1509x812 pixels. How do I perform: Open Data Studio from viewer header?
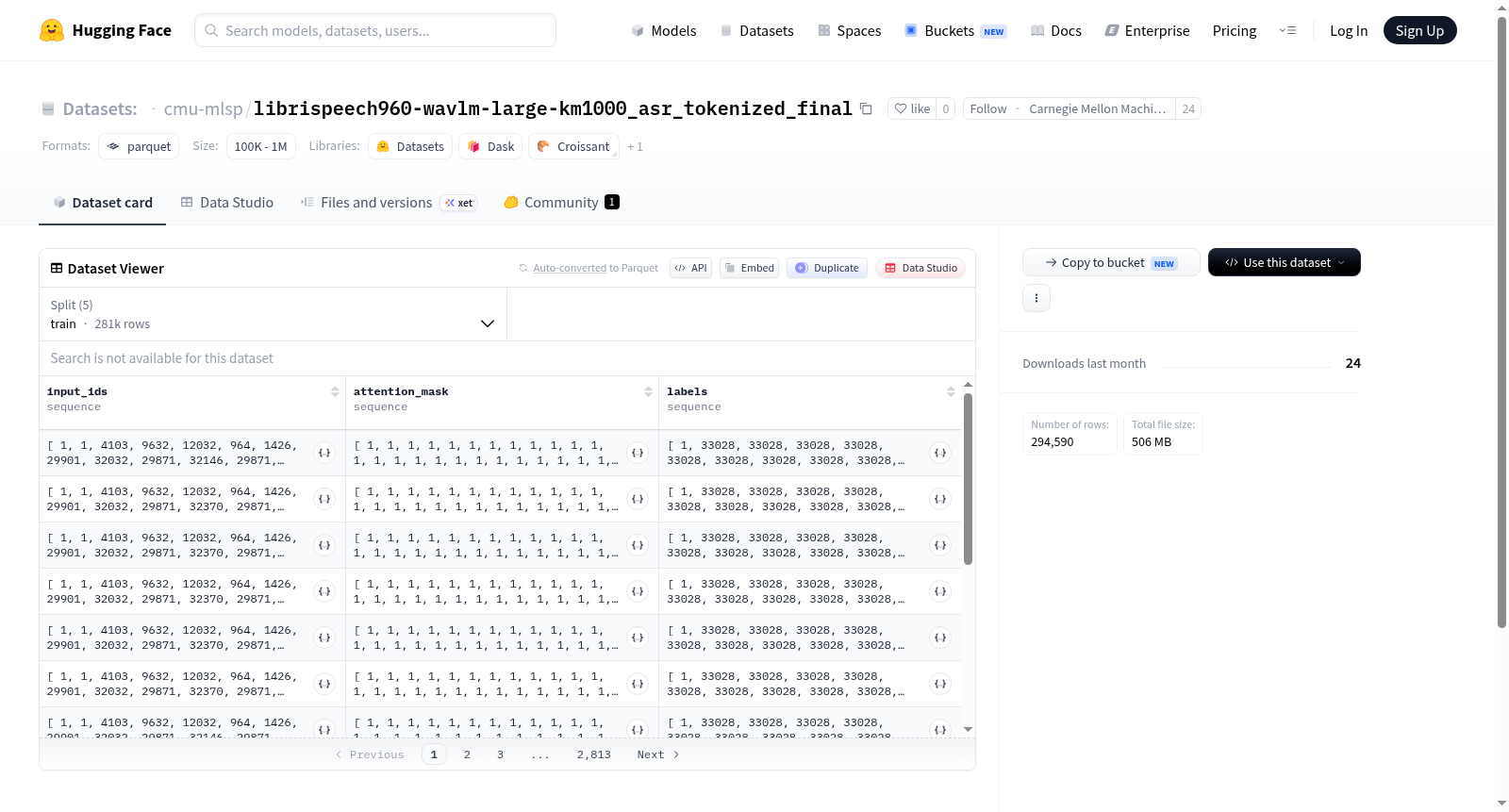click(x=920, y=268)
